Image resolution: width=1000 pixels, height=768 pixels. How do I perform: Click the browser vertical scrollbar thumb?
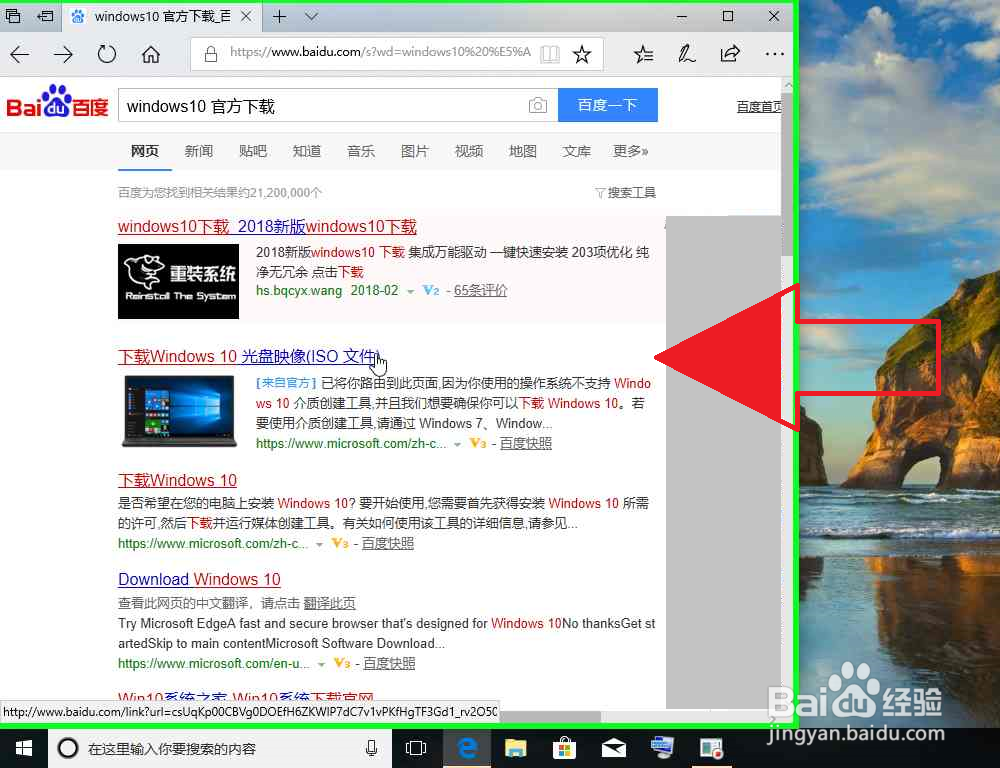point(788,173)
